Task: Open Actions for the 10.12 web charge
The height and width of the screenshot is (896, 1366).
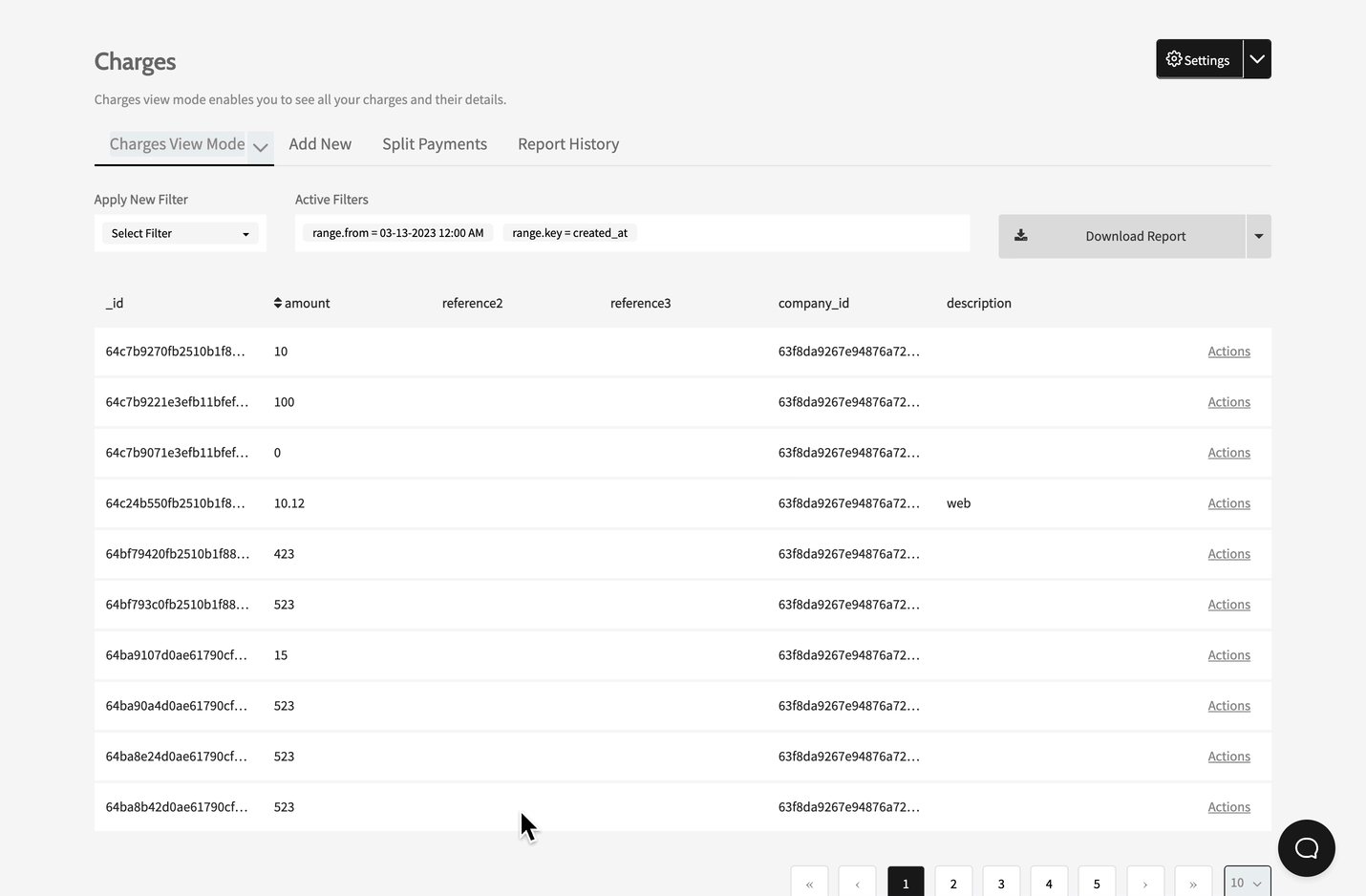Action: pyautogui.click(x=1228, y=503)
